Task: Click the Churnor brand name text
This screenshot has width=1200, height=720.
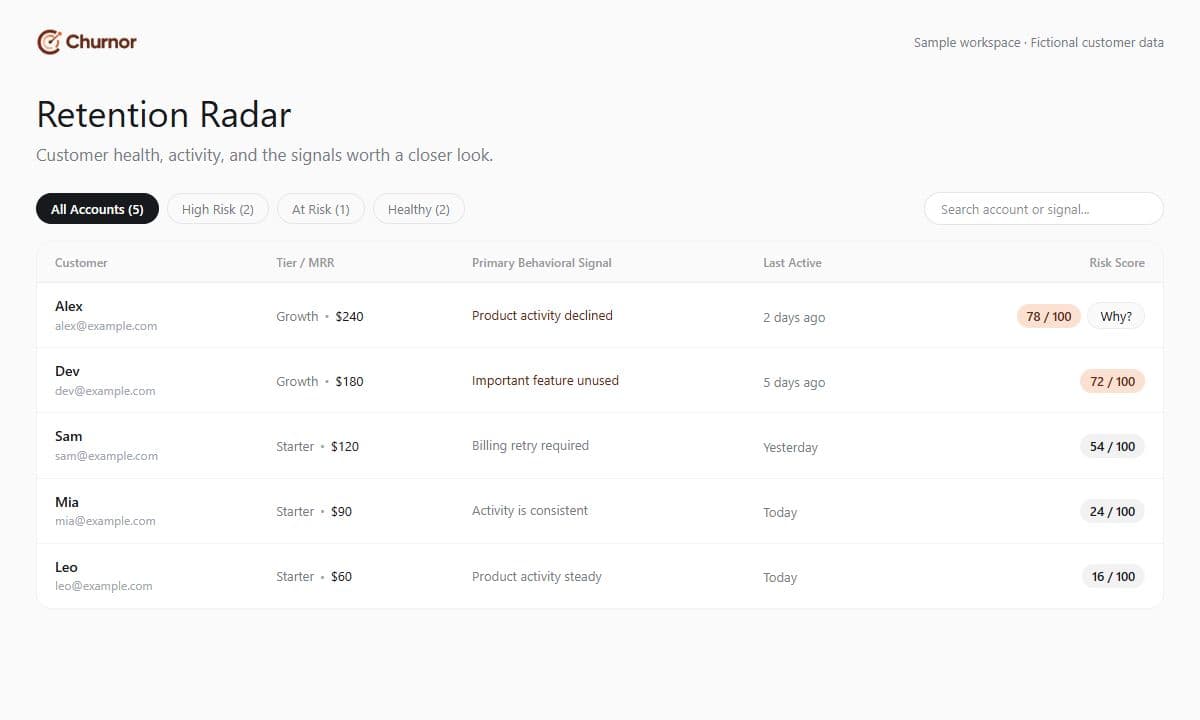Action: click(101, 42)
